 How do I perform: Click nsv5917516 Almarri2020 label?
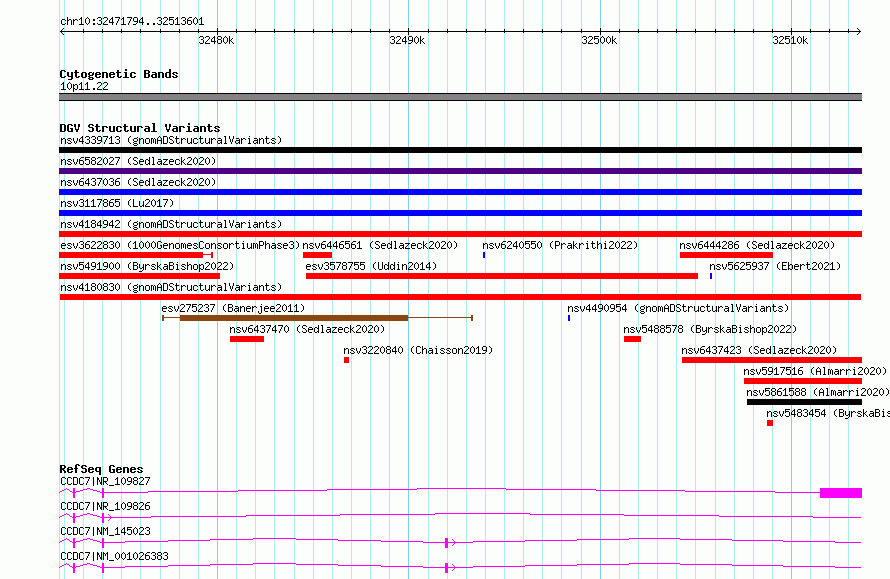tap(815, 371)
